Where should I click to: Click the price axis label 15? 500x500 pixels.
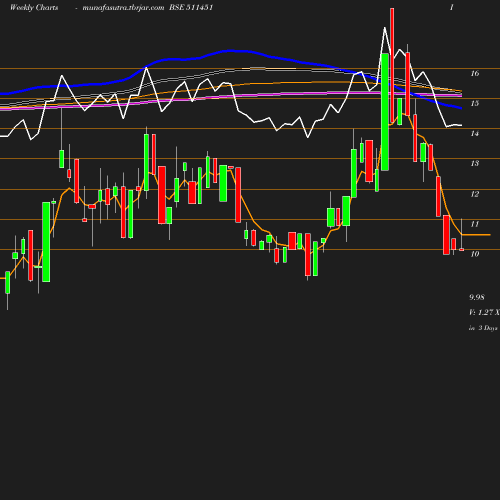pyautogui.click(x=475, y=103)
